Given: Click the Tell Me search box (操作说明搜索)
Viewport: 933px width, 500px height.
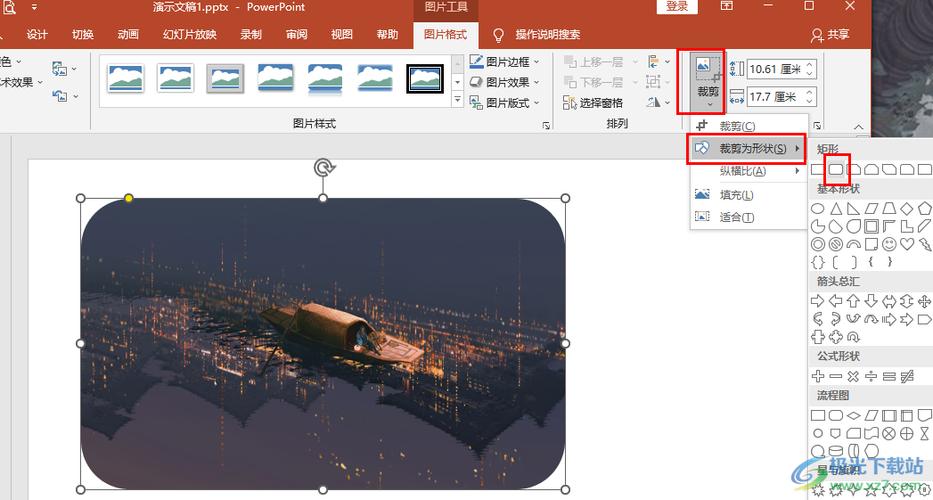Looking at the screenshot, I should [x=547, y=35].
